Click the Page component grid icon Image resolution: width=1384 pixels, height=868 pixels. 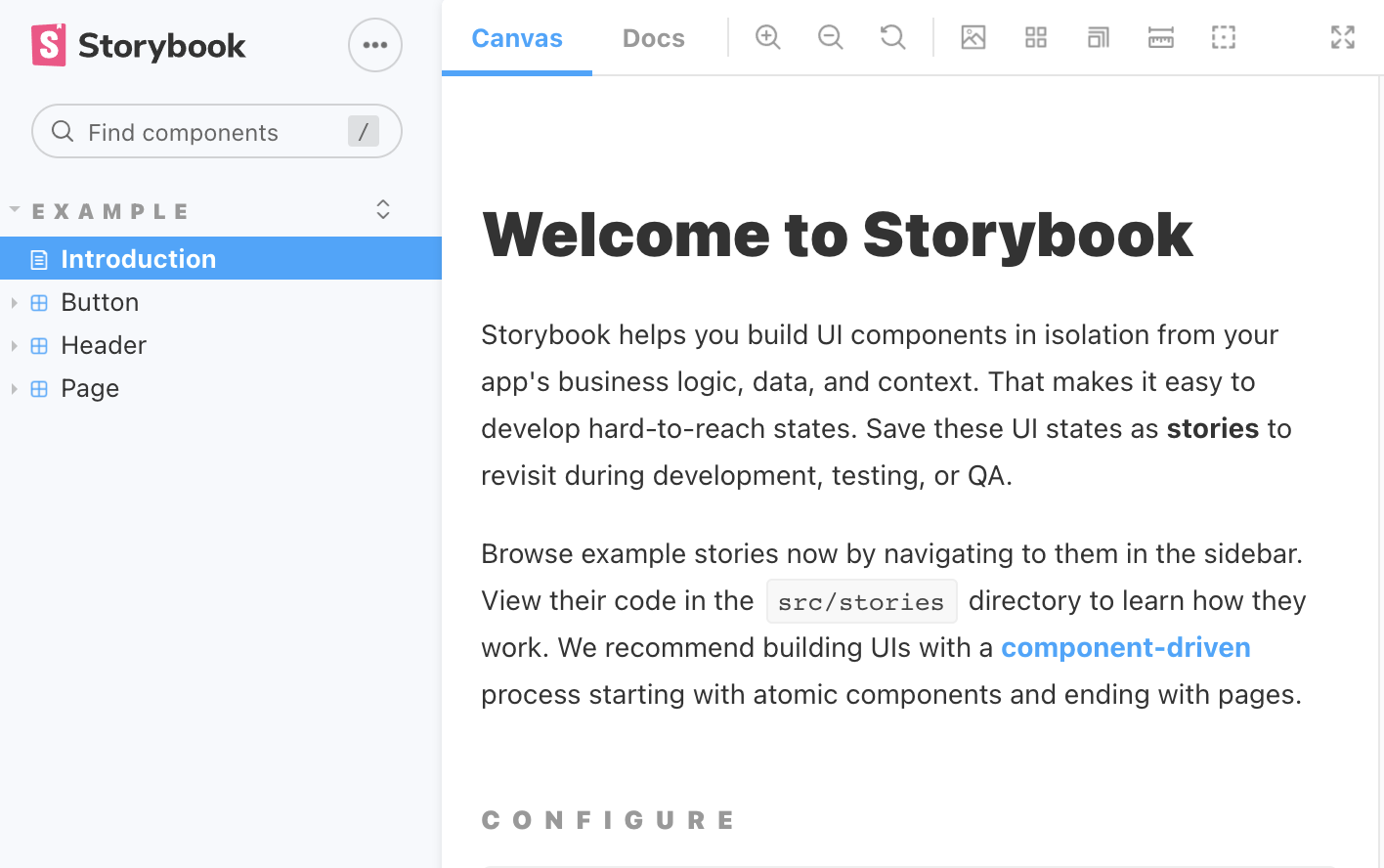39,388
